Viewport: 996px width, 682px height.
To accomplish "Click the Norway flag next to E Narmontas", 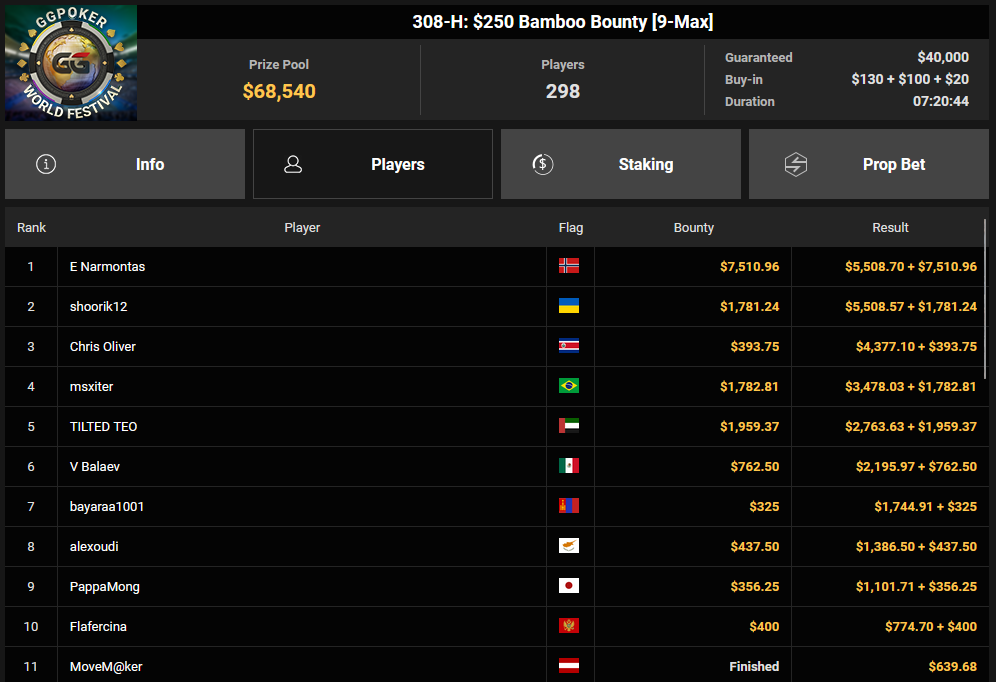I will coord(569,266).
